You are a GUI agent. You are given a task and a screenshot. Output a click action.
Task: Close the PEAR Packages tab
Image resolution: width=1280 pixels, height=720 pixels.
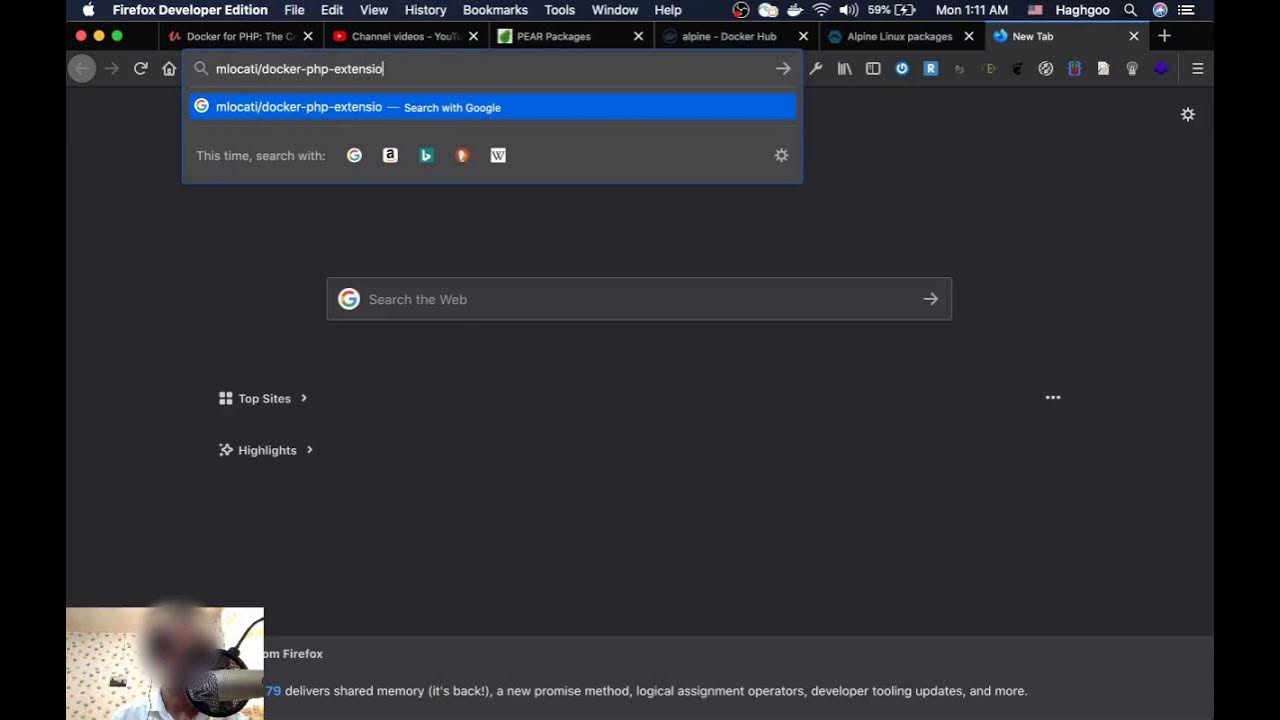pos(638,36)
